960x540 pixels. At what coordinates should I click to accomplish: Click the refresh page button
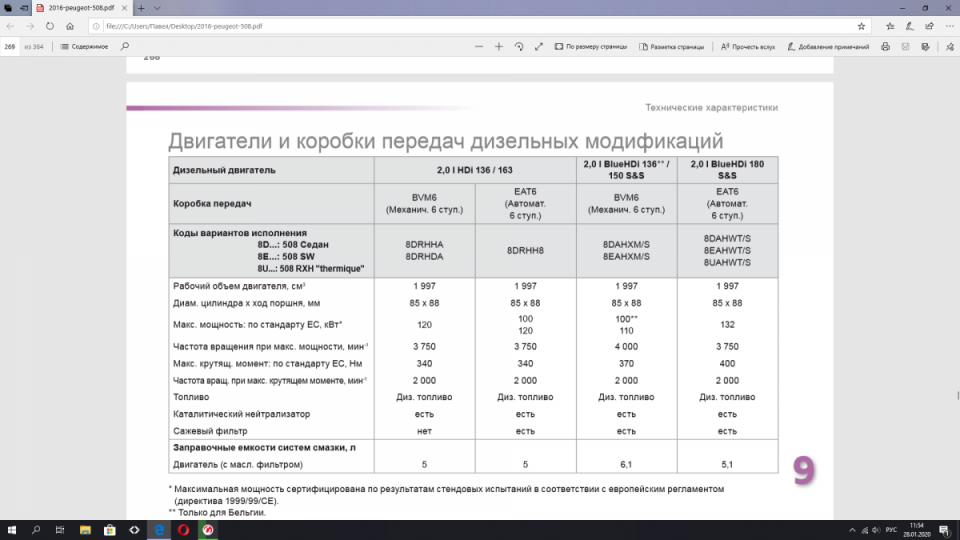[50, 26]
